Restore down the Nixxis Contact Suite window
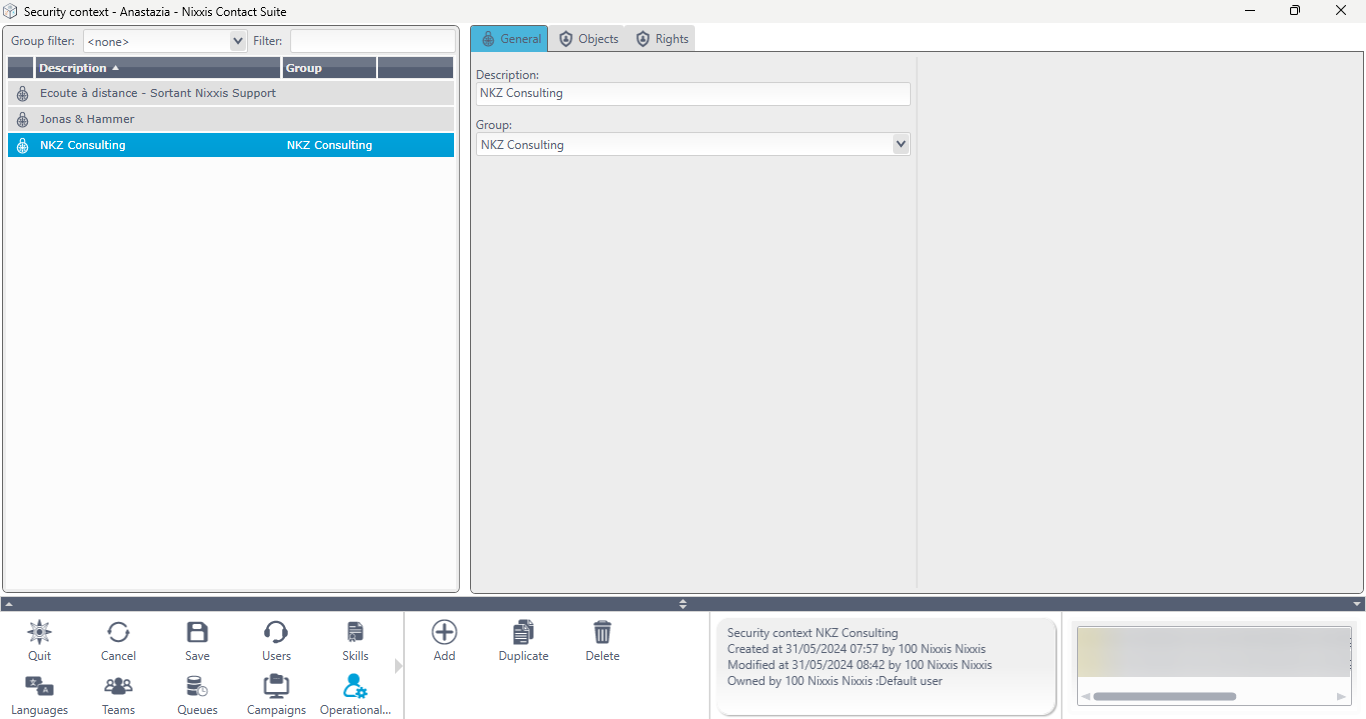This screenshot has width=1366, height=719. click(x=1295, y=11)
